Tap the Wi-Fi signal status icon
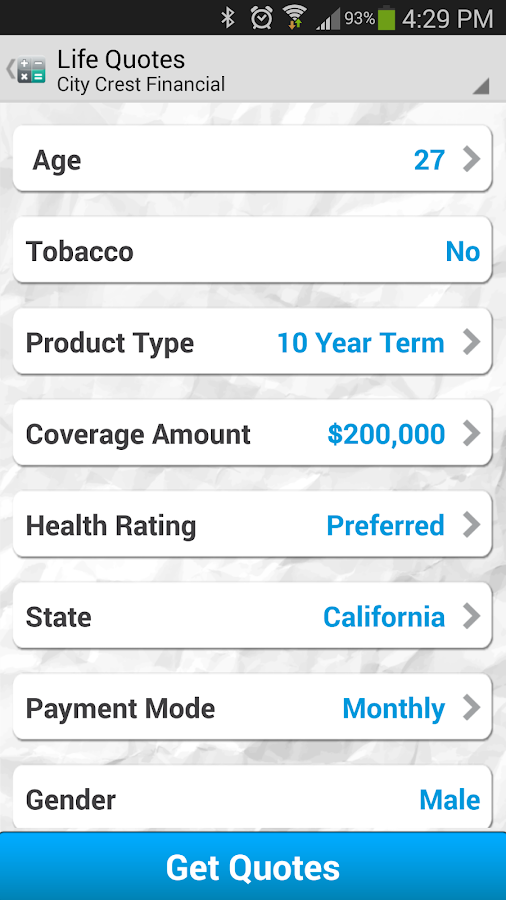 [x=295, y=17]
